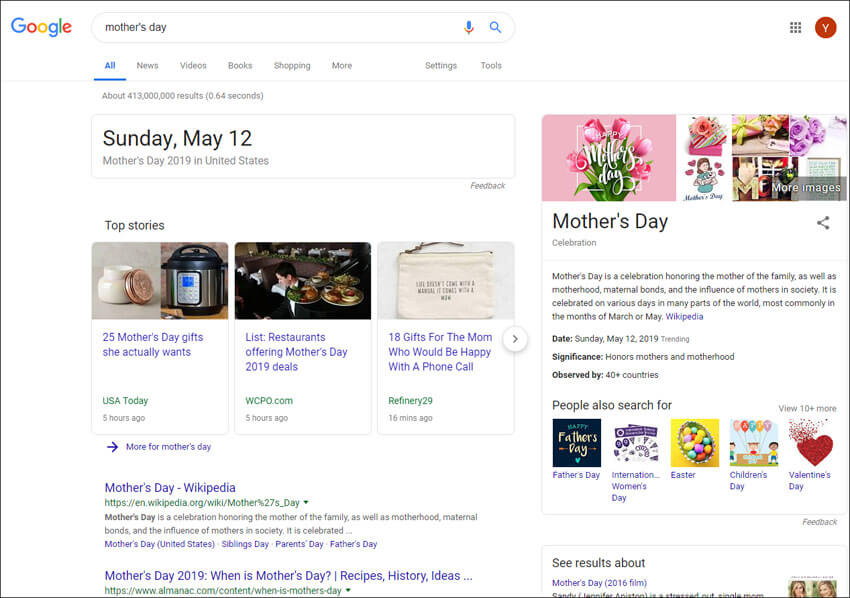Click More images overlay
850x598 pixels.
point(806,188)
